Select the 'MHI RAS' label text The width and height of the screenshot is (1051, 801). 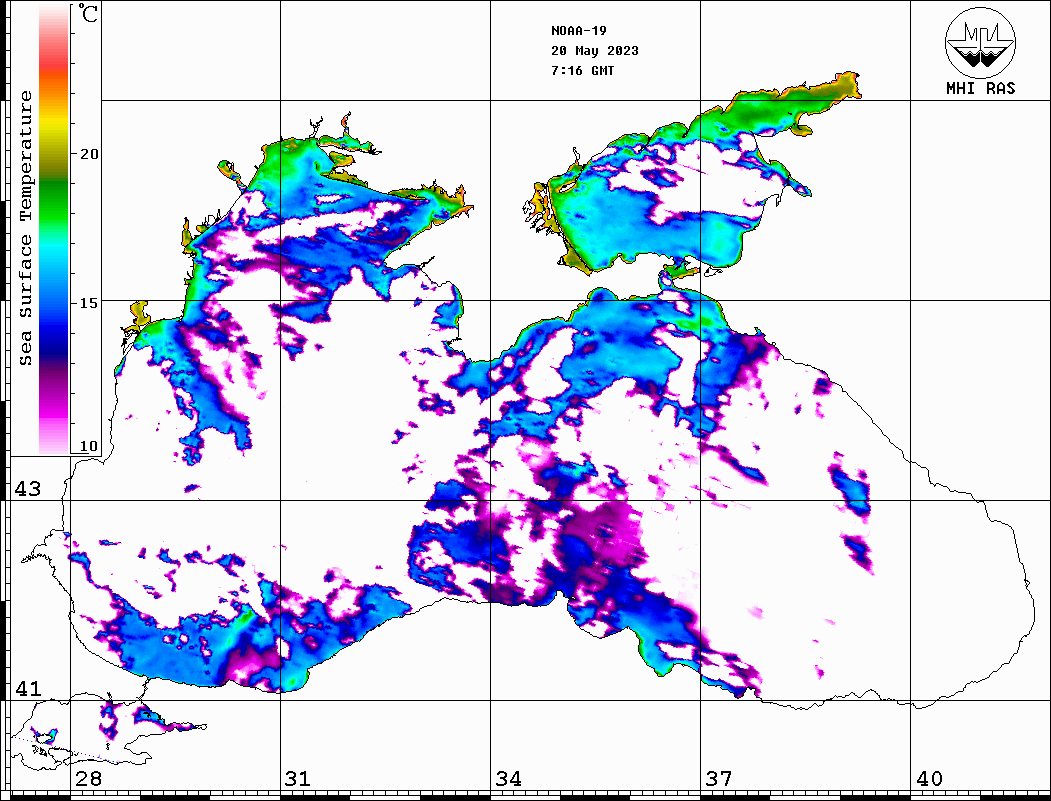click(x=980, y=88)
